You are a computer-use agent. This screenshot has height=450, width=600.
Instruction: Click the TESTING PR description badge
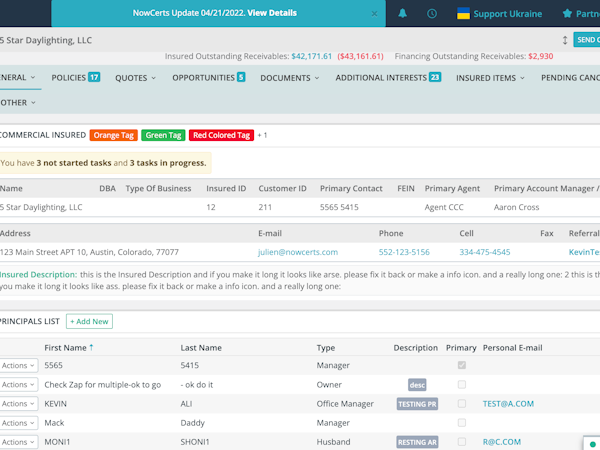point(417,404)
